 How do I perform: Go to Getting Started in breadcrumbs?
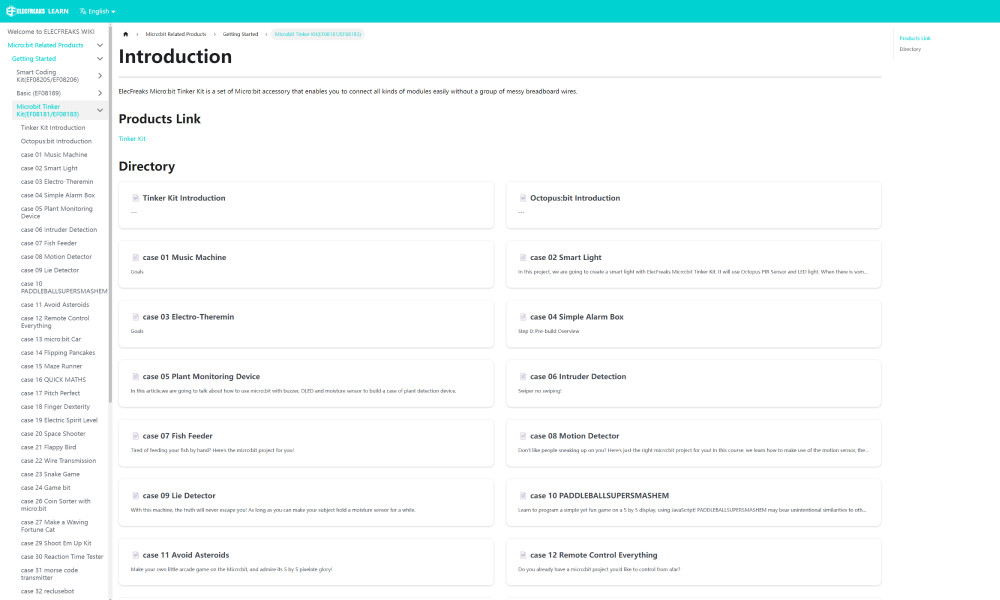point(240,34)
